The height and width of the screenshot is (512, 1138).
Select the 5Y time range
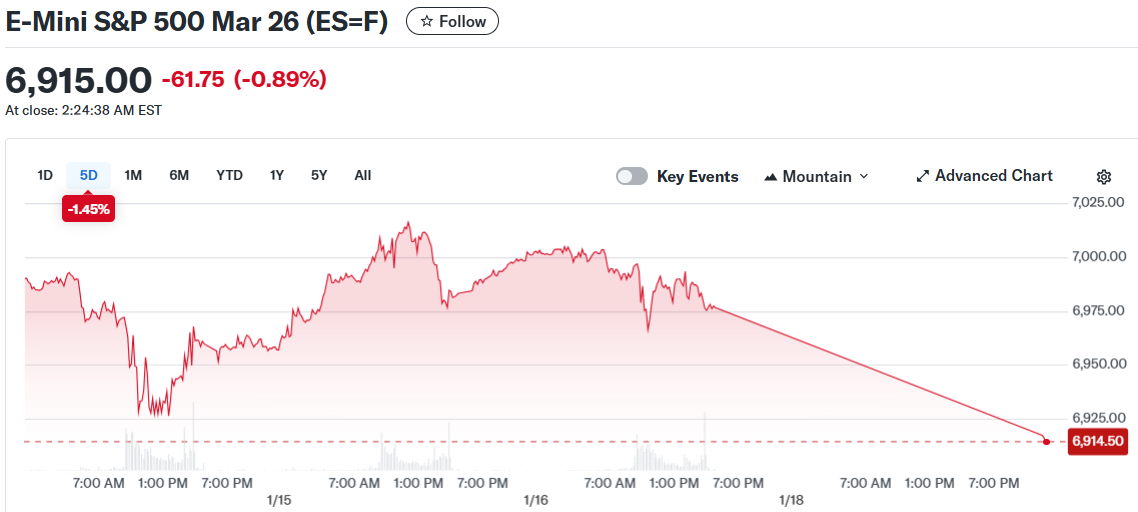point(319,175)
